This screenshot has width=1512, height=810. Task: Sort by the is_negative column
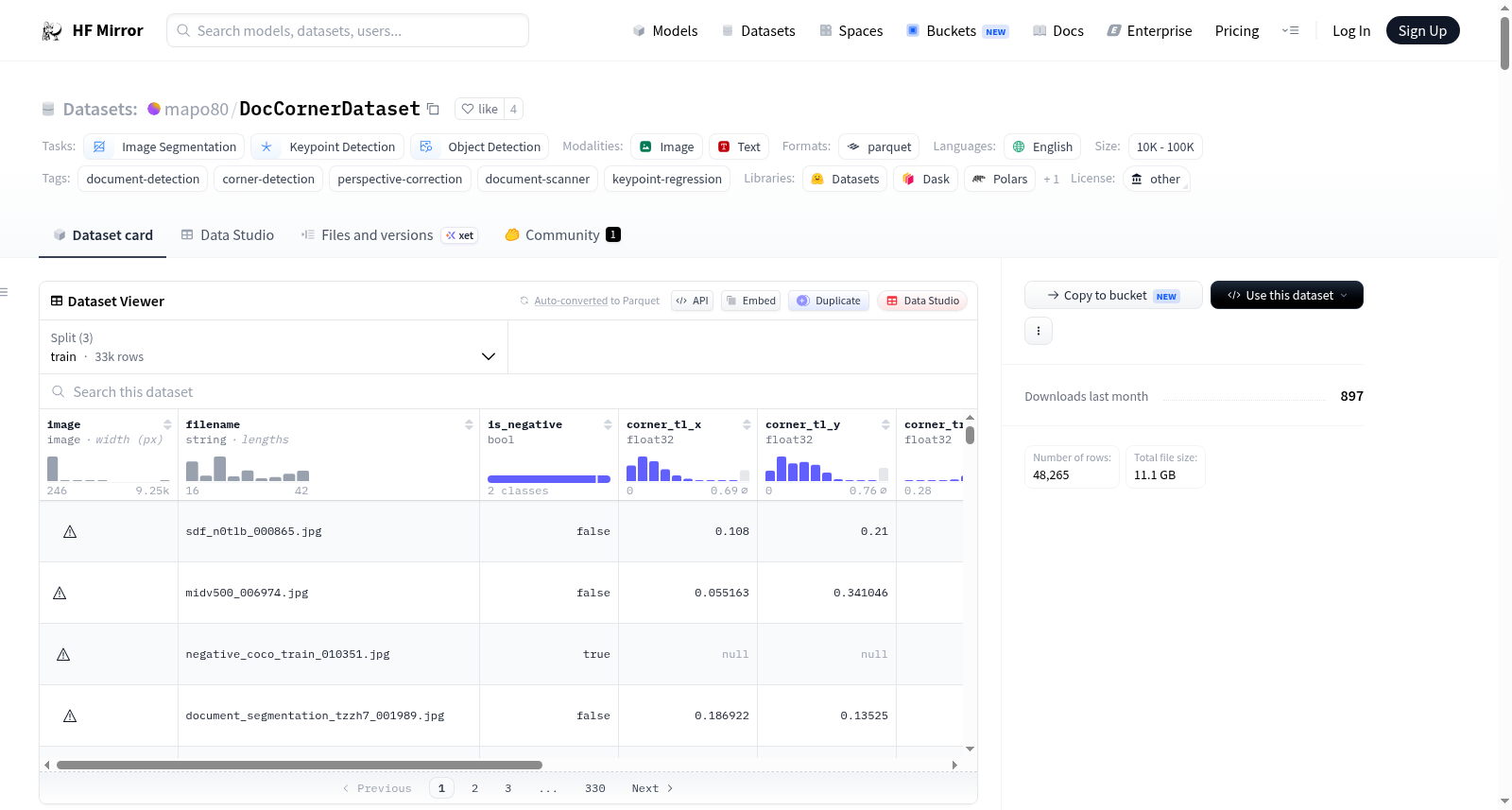pos(608,424)
